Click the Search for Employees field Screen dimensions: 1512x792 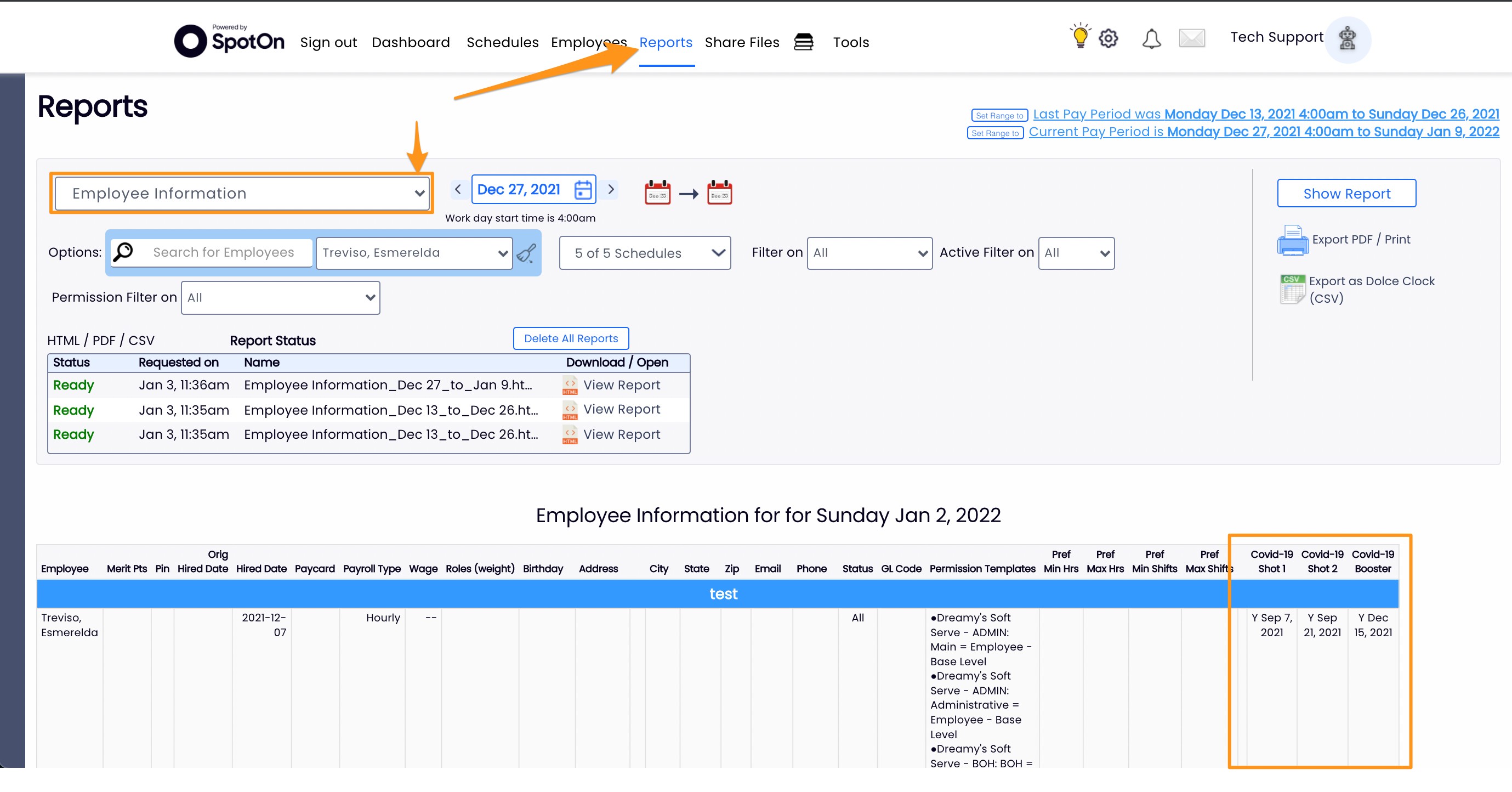click(224, 252)
